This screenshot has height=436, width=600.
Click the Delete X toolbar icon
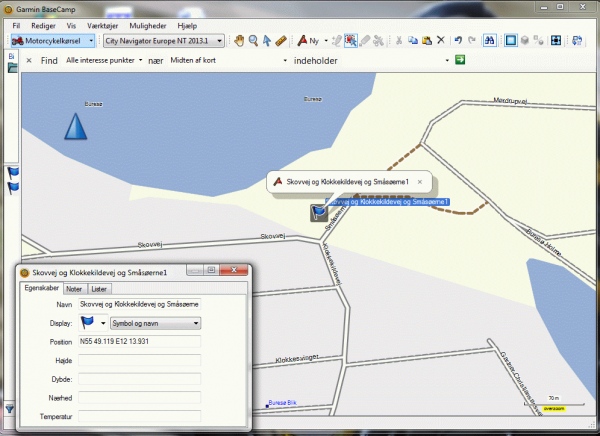[441, 40]
